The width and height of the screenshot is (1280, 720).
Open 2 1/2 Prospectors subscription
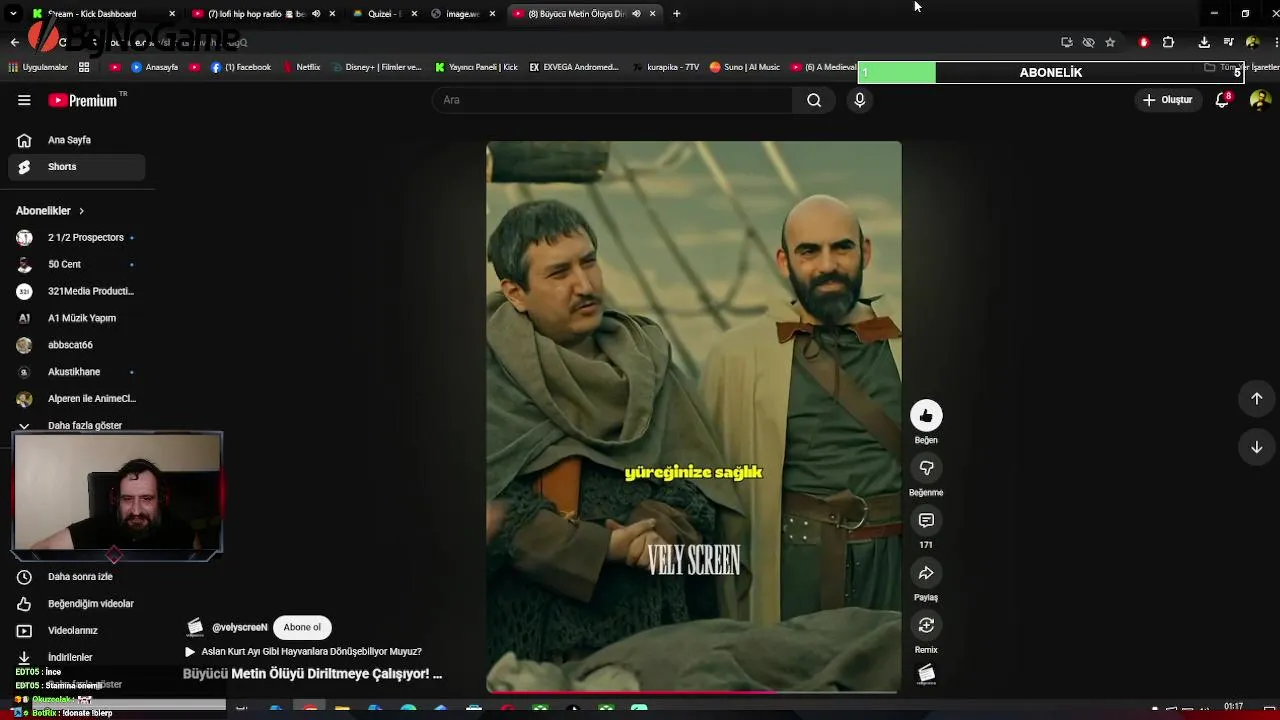click(x=76, y=238)
